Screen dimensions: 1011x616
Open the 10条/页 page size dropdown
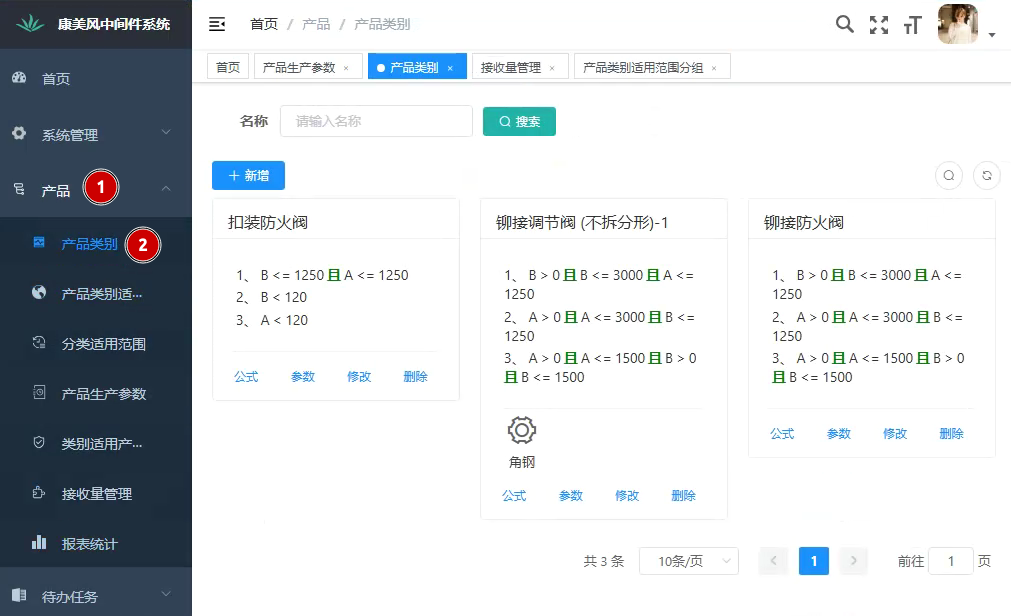tap(688, 561)
